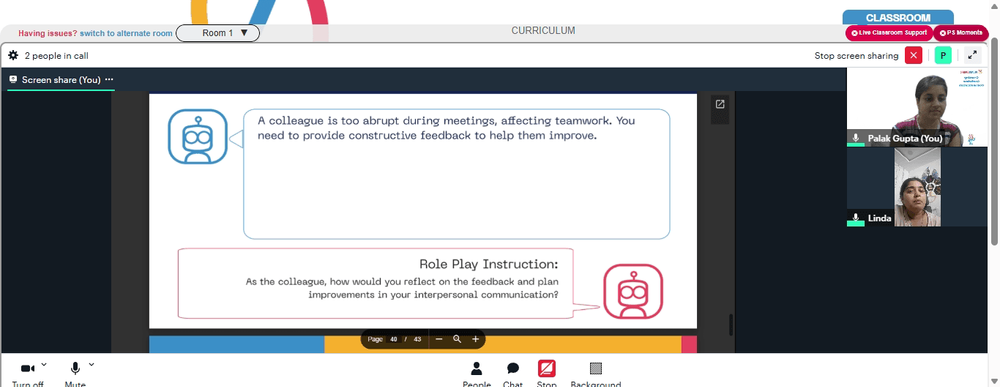The image size is (1000, 387).
Task: Select the CURRICULUM tab
Action: [x=543, y=31]
